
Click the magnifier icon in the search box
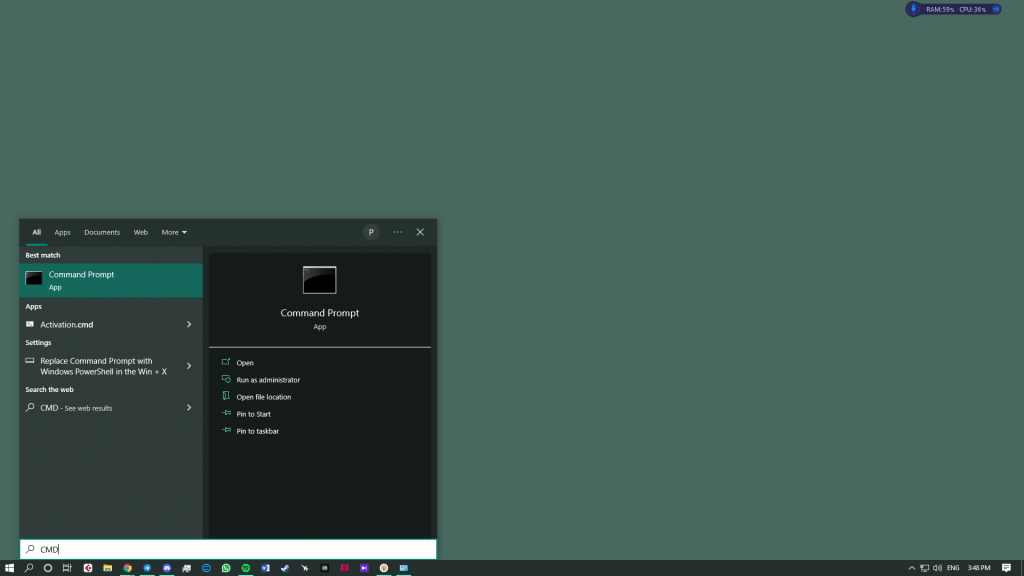tap(32, 548)
